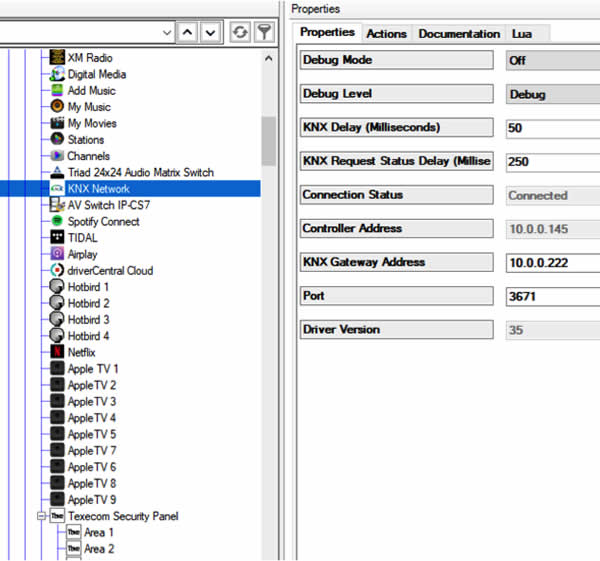Open the tree filter funnel
The width and height of the screenshot is (600, 561).
click(x=264, y=32)
